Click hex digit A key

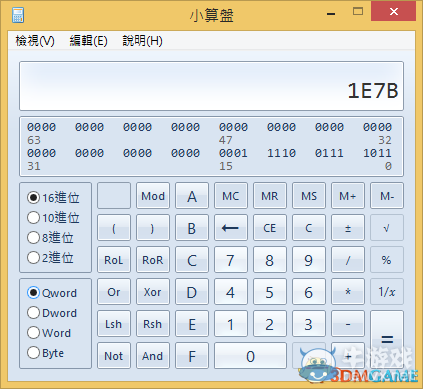click(192, 196)
